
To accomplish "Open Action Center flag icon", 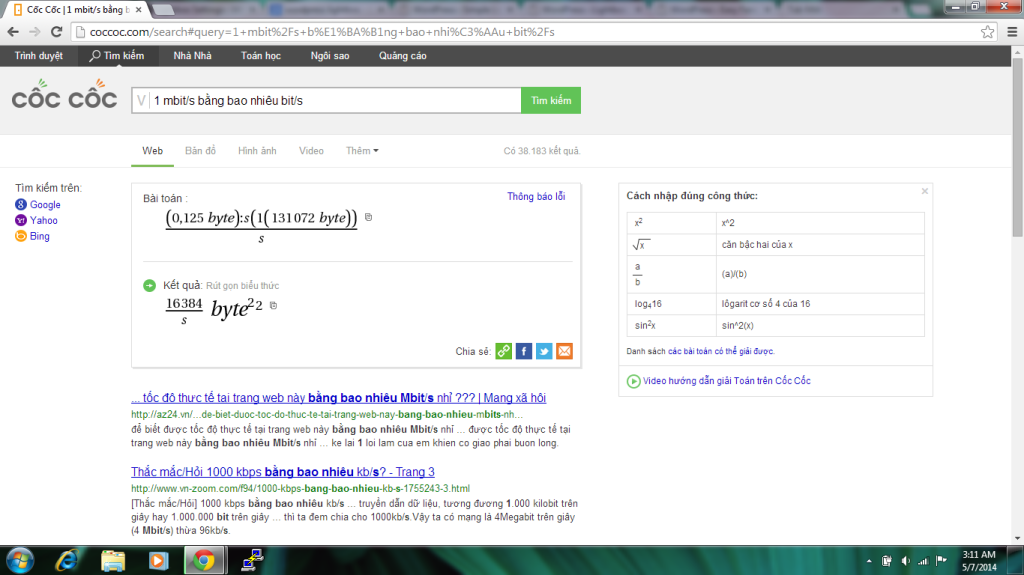I will click(x=941, y=561).
